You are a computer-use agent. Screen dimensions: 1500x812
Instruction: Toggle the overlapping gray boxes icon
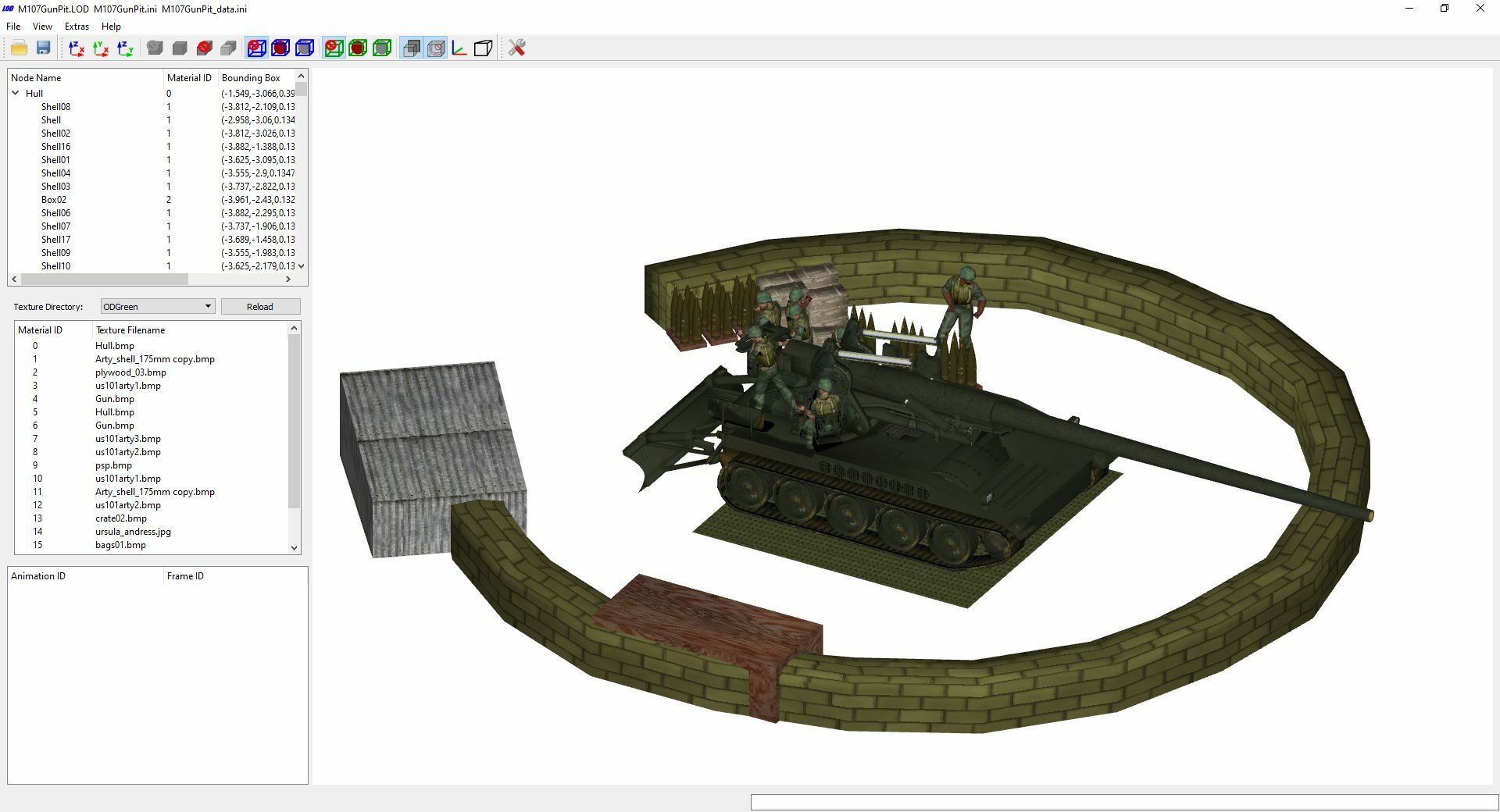click(x=411, y=48)
